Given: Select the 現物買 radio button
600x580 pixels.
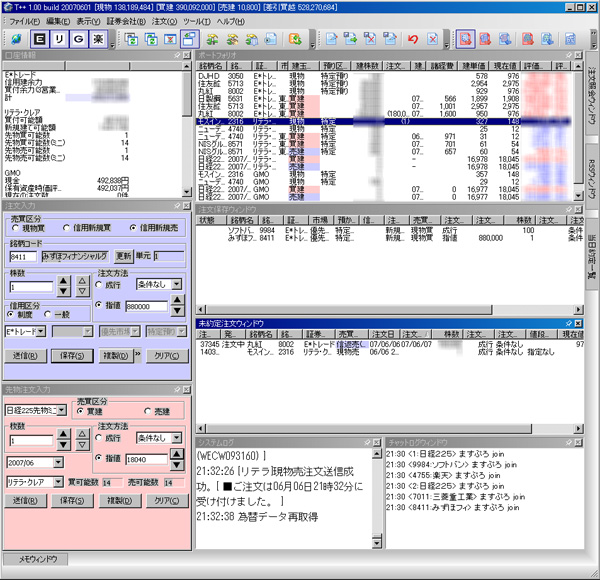Looking at the screenshot, I should point(16,228).
